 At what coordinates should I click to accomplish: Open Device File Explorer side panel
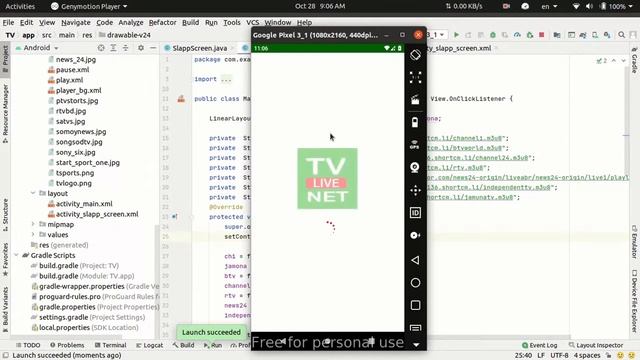(635, 300)
